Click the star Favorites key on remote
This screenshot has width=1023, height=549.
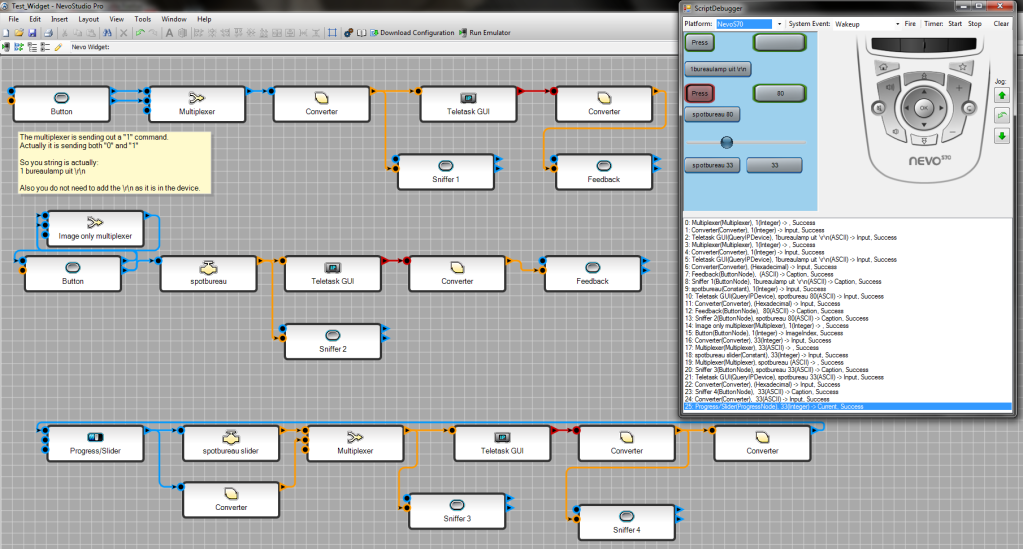(963, 67)
